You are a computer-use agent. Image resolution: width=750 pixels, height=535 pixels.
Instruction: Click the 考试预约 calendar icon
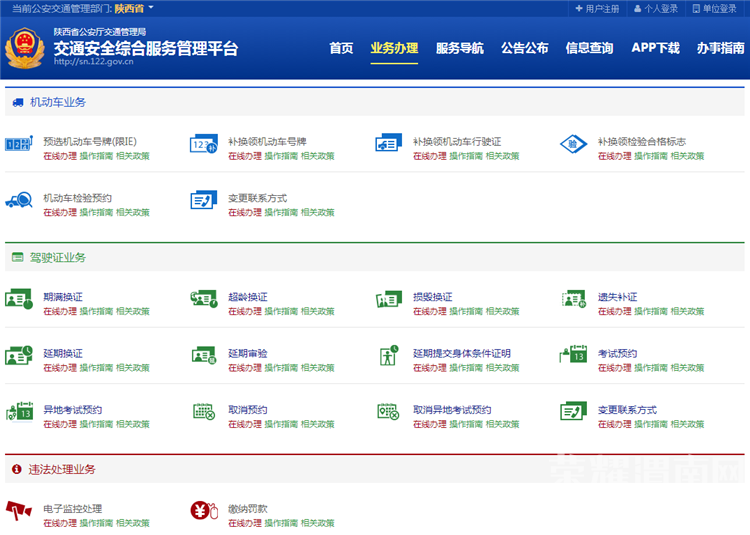click(x=573, y=357)
